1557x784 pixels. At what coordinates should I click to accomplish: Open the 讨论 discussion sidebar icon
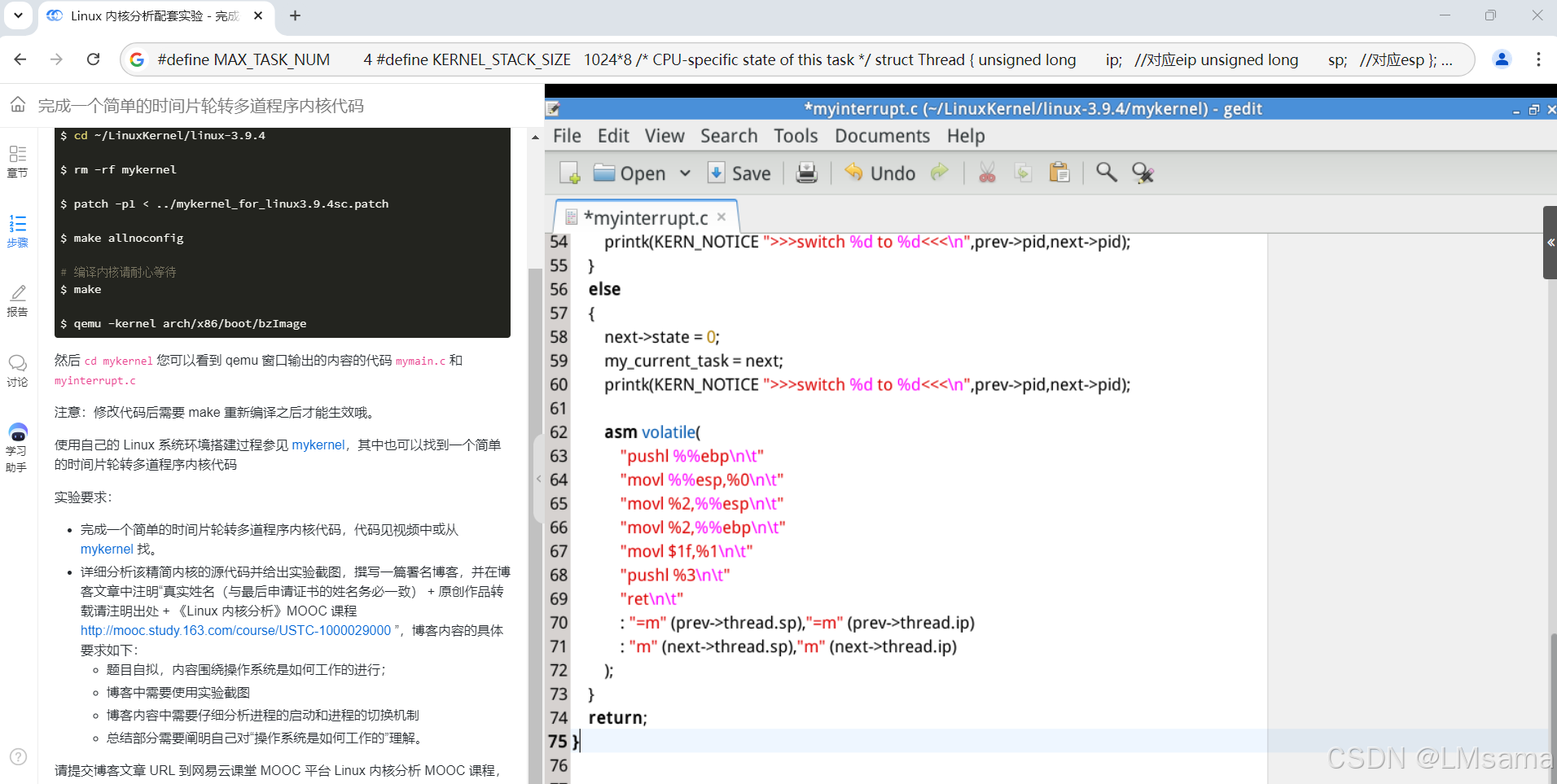pyautogui.click(x=17, y=370)
